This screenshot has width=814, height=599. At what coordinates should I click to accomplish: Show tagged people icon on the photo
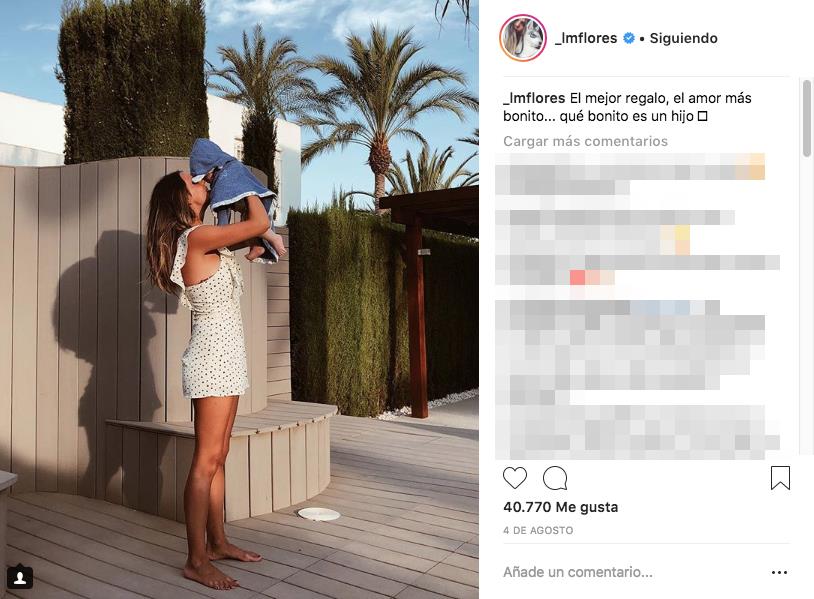(20, 577)
